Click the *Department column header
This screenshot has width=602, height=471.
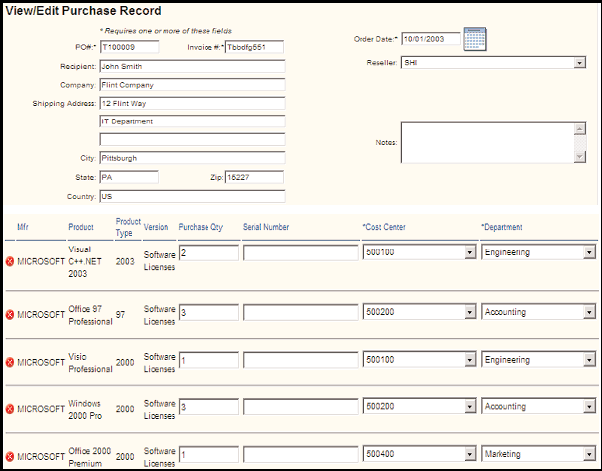(502, 227)
